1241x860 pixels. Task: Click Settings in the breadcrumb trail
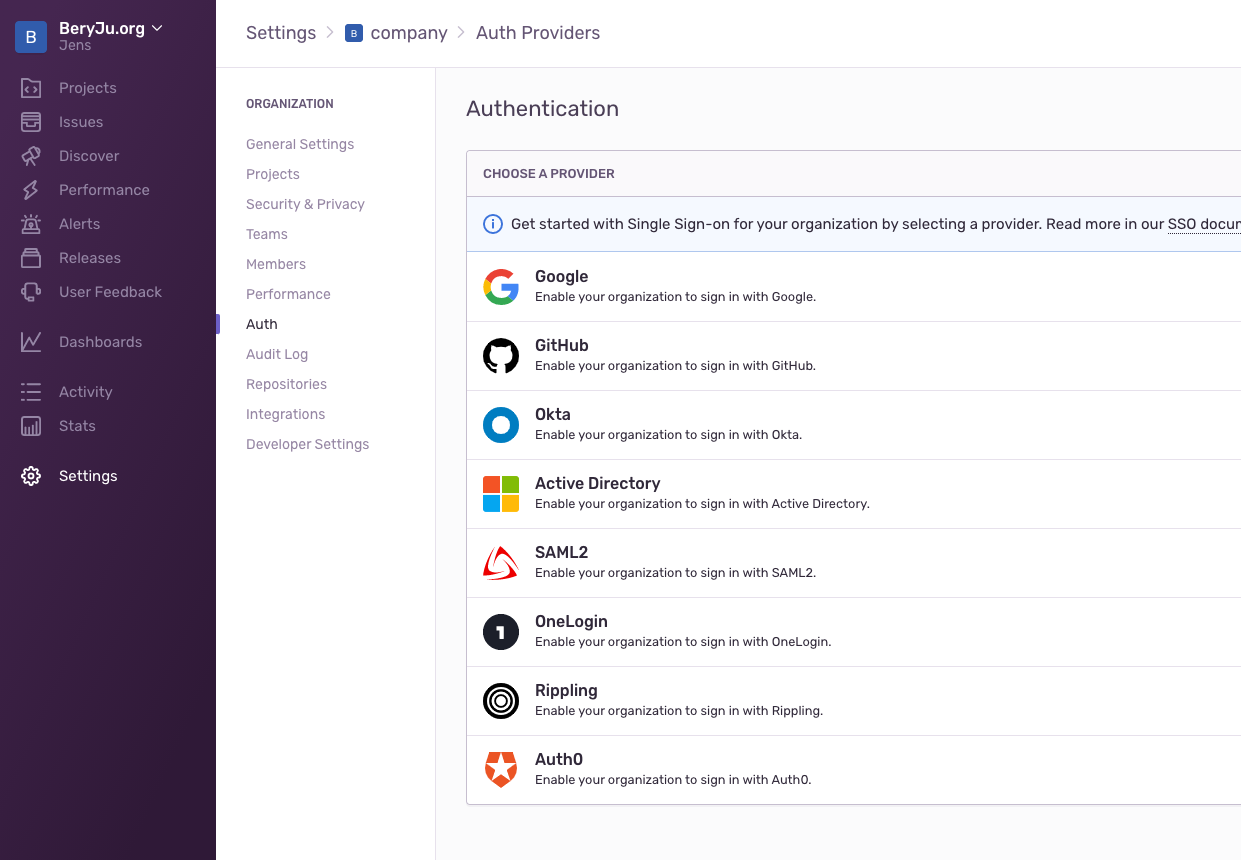[x=281, y=32]
